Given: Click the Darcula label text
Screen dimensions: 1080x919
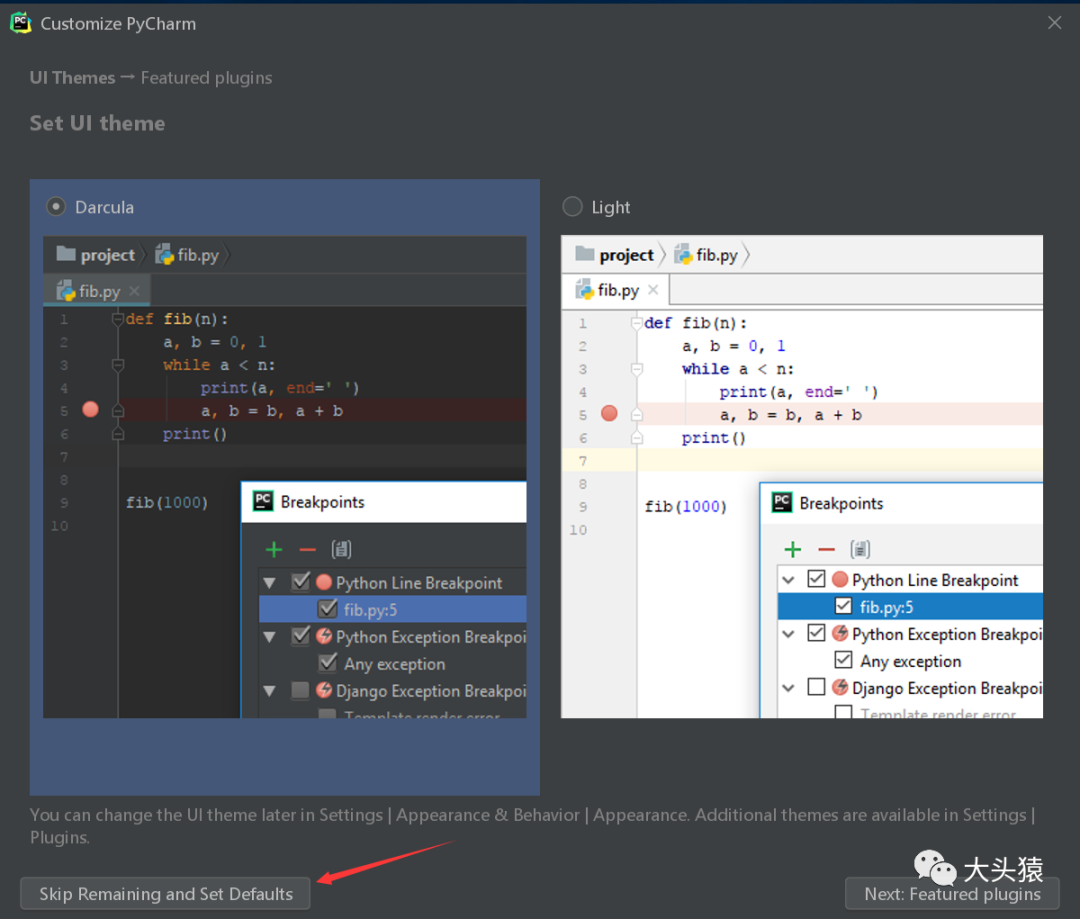Looking at the screenshot, I should [x=105, y=207].
